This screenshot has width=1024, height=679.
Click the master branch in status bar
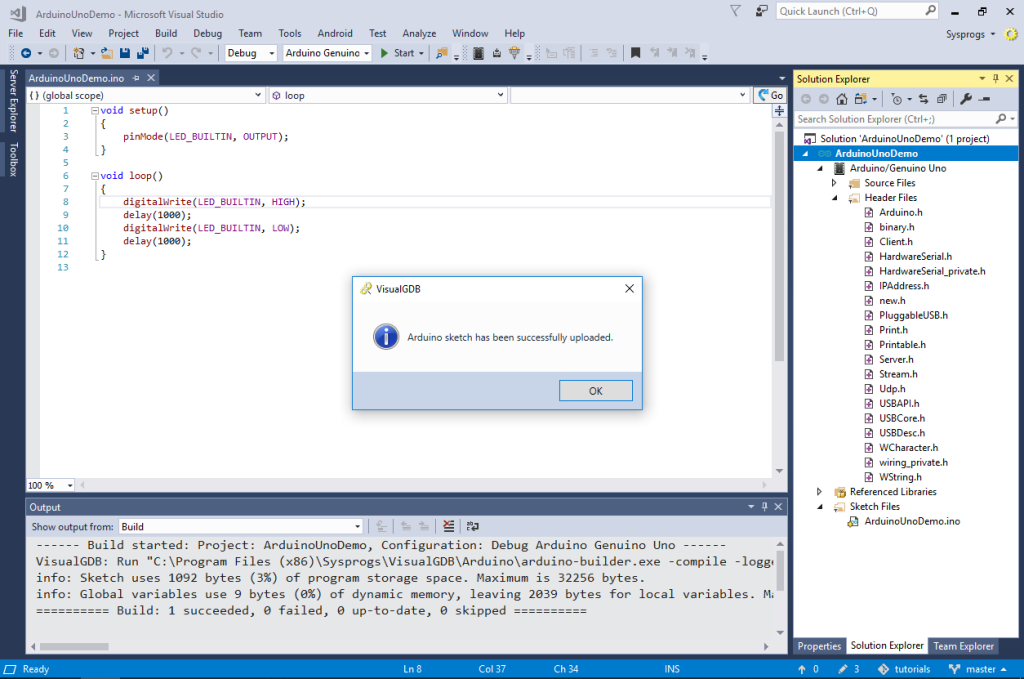(978, 669)
